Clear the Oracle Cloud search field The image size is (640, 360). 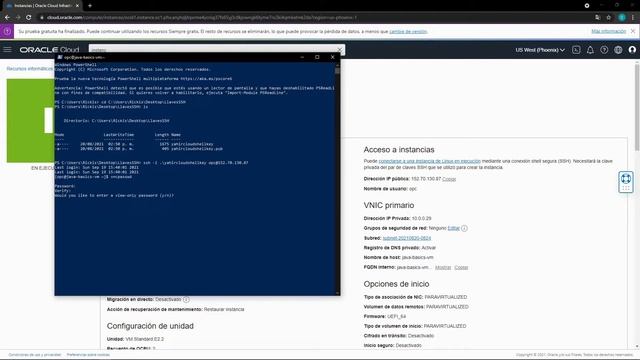pos(340,50)
